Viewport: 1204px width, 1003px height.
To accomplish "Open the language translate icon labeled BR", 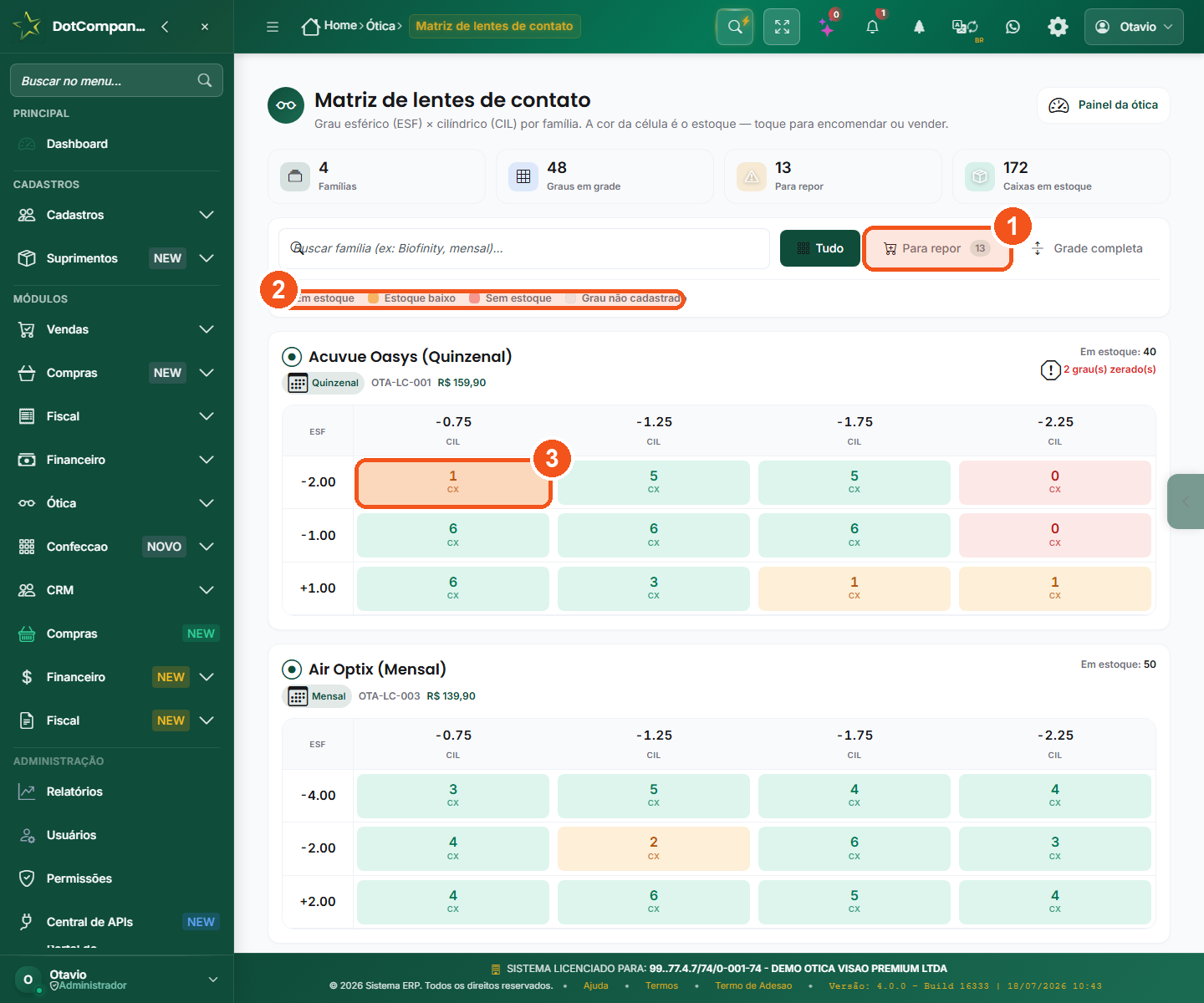I will [x=966, y=28].
